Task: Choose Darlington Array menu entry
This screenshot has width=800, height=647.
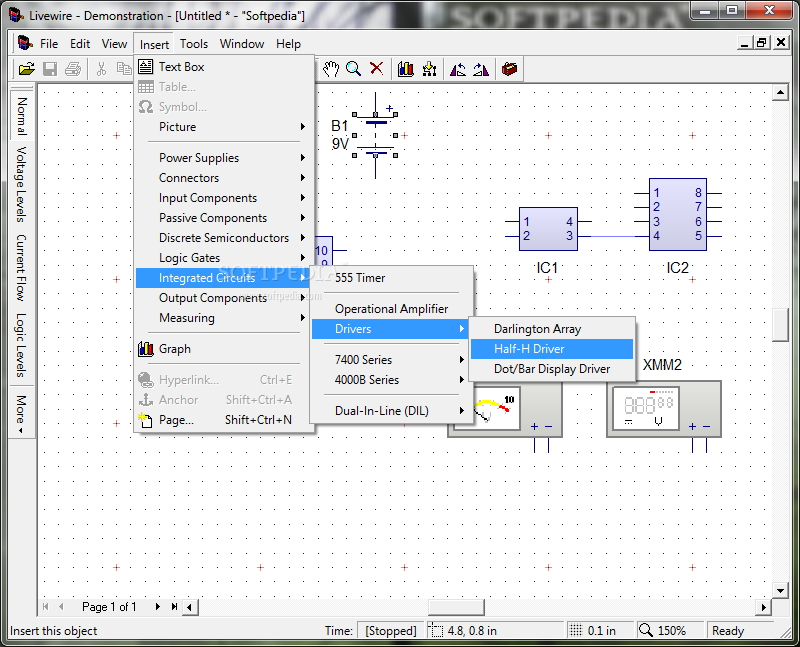Action: pos(552,329)
